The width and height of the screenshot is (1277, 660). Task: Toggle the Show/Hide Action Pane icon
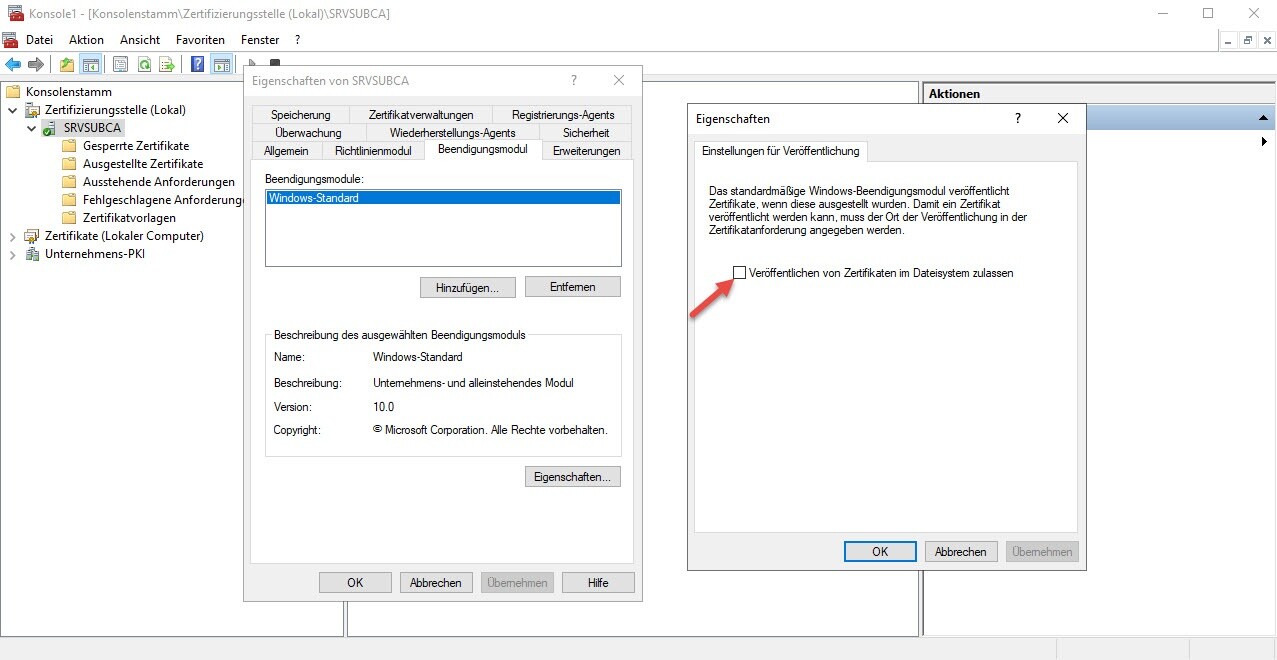[221, 65]
